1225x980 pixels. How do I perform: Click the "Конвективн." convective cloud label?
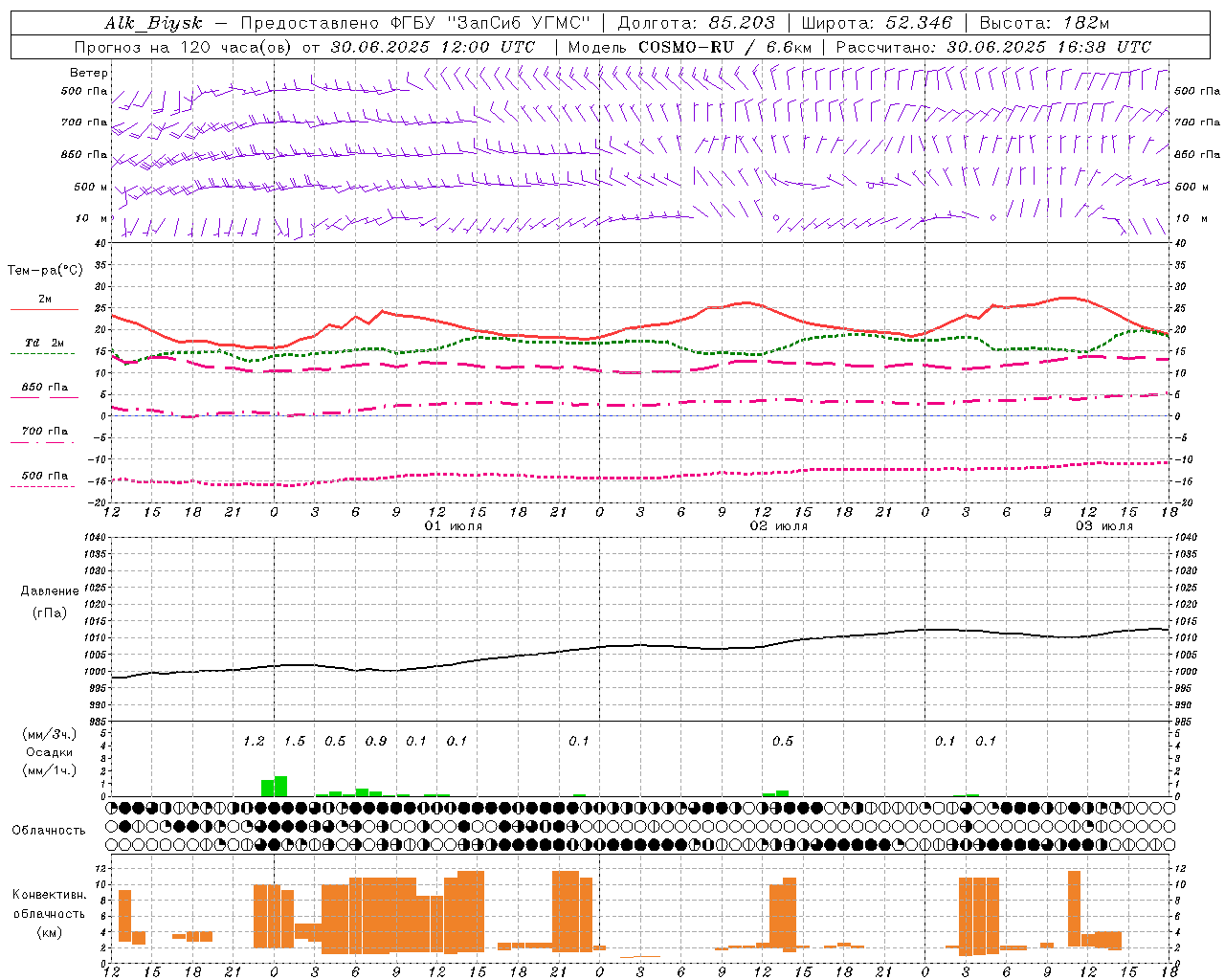coord(50,895)
